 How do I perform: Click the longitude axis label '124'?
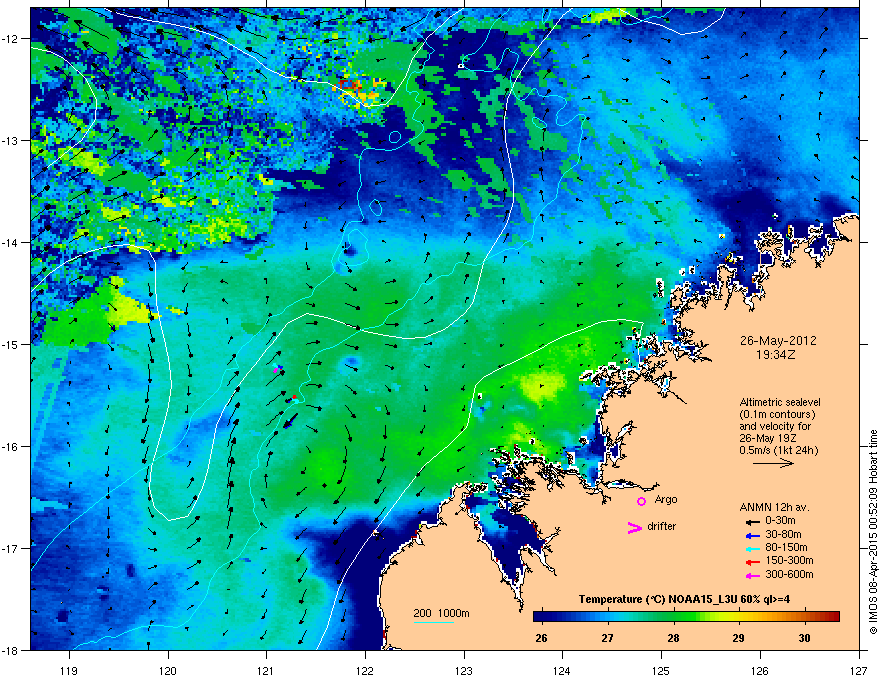tap(562, 670)
